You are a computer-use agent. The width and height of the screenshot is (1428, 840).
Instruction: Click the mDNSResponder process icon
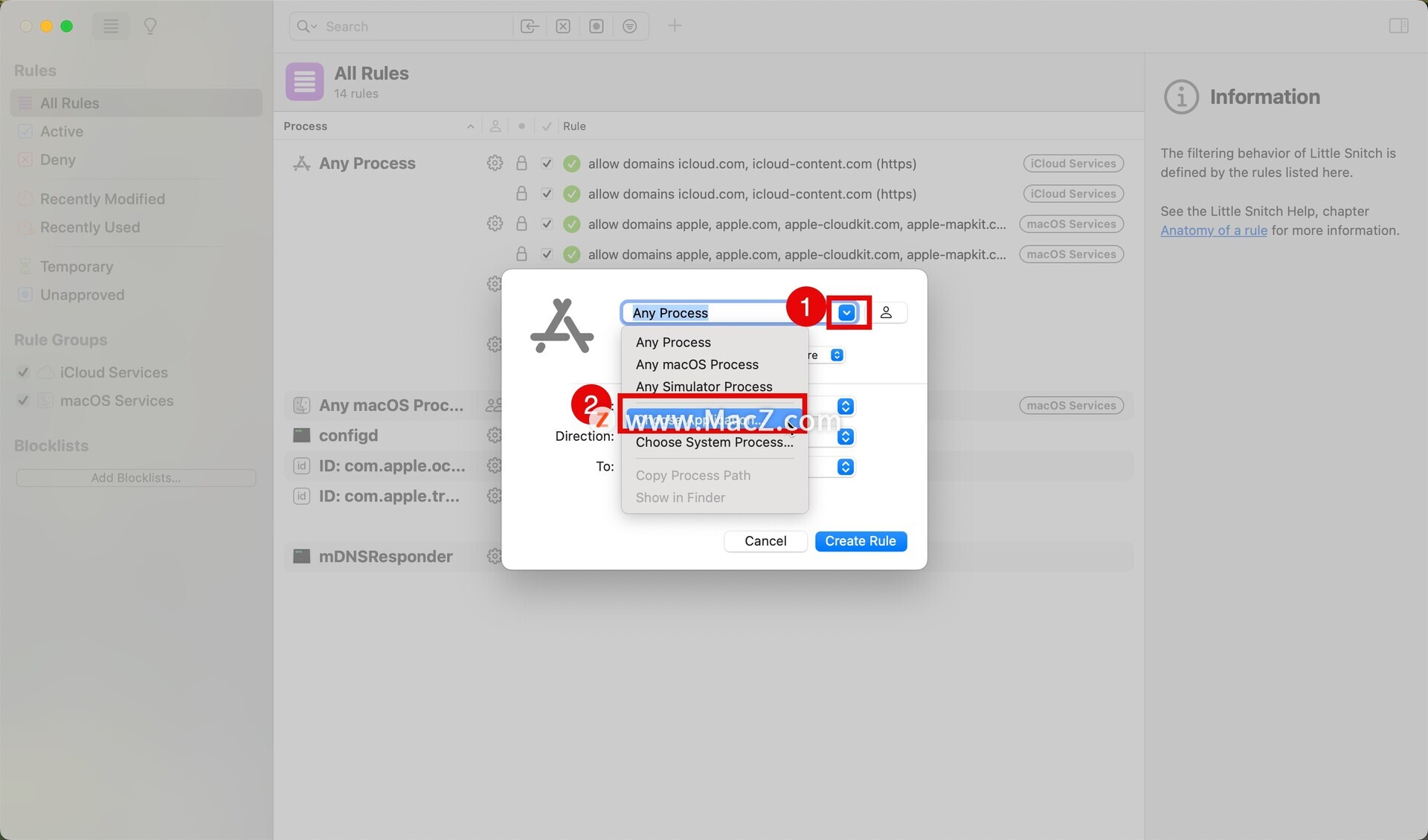(301, 556)
